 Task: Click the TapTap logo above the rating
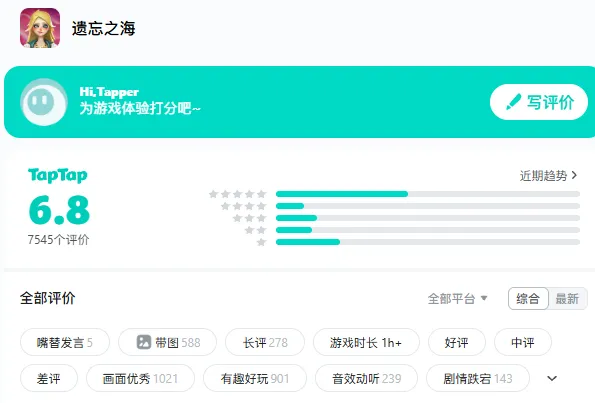[58, 175]
